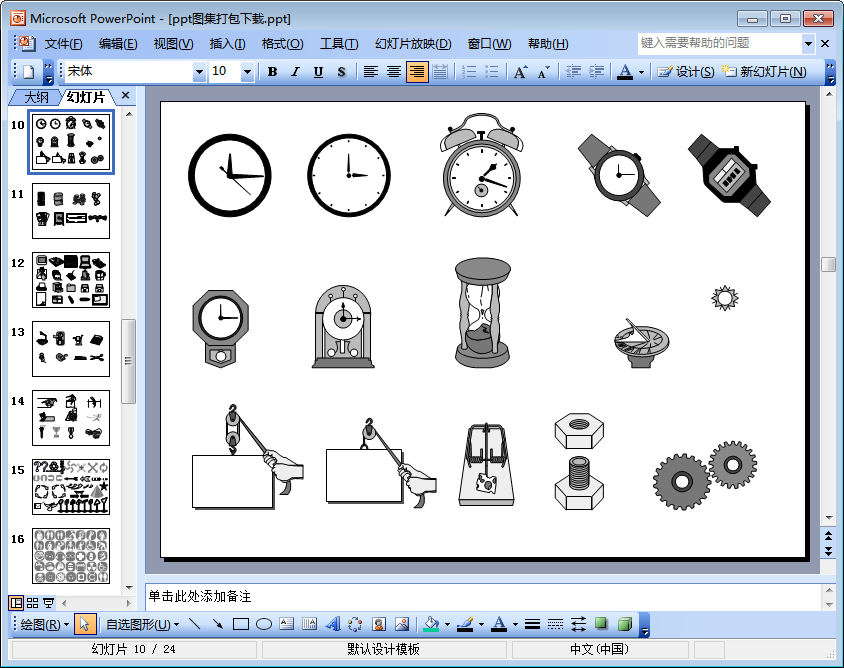
Task: Apply bulleted list icon
Action: point(491,72)
